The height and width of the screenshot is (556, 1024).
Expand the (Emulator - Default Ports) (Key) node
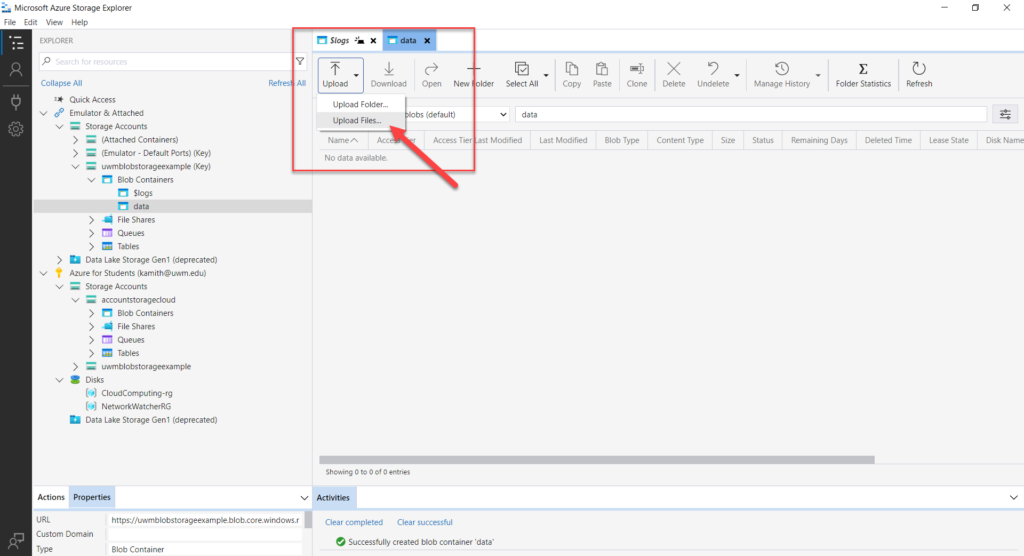tap(75, 153)
